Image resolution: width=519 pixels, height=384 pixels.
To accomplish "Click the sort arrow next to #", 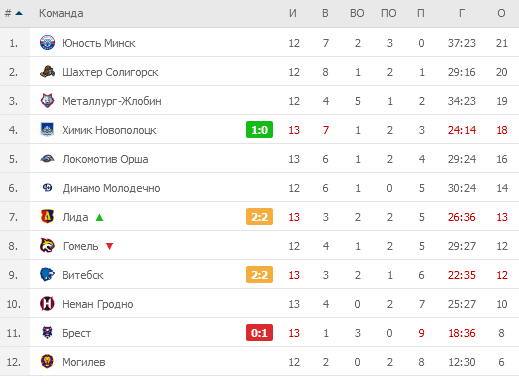I will coord(19,13).
